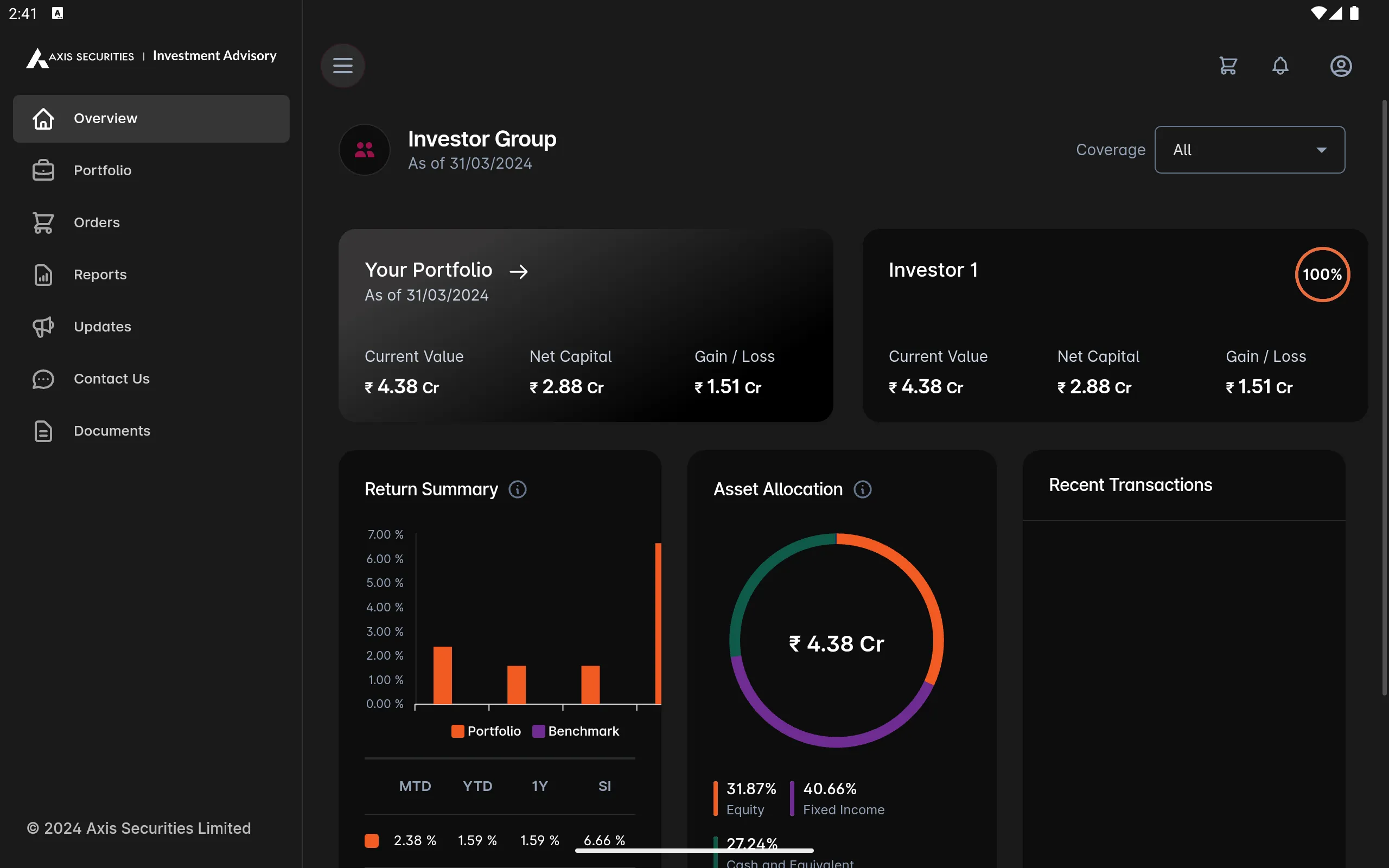Open Contact Us menu item
This screenshot has width=1389, height=868.
point(151,379)
